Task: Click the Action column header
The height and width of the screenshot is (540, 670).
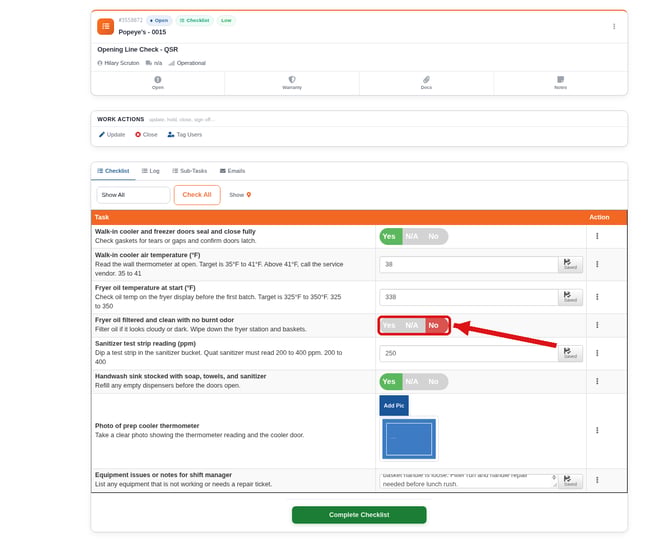Action: click(x=599, y=217)
